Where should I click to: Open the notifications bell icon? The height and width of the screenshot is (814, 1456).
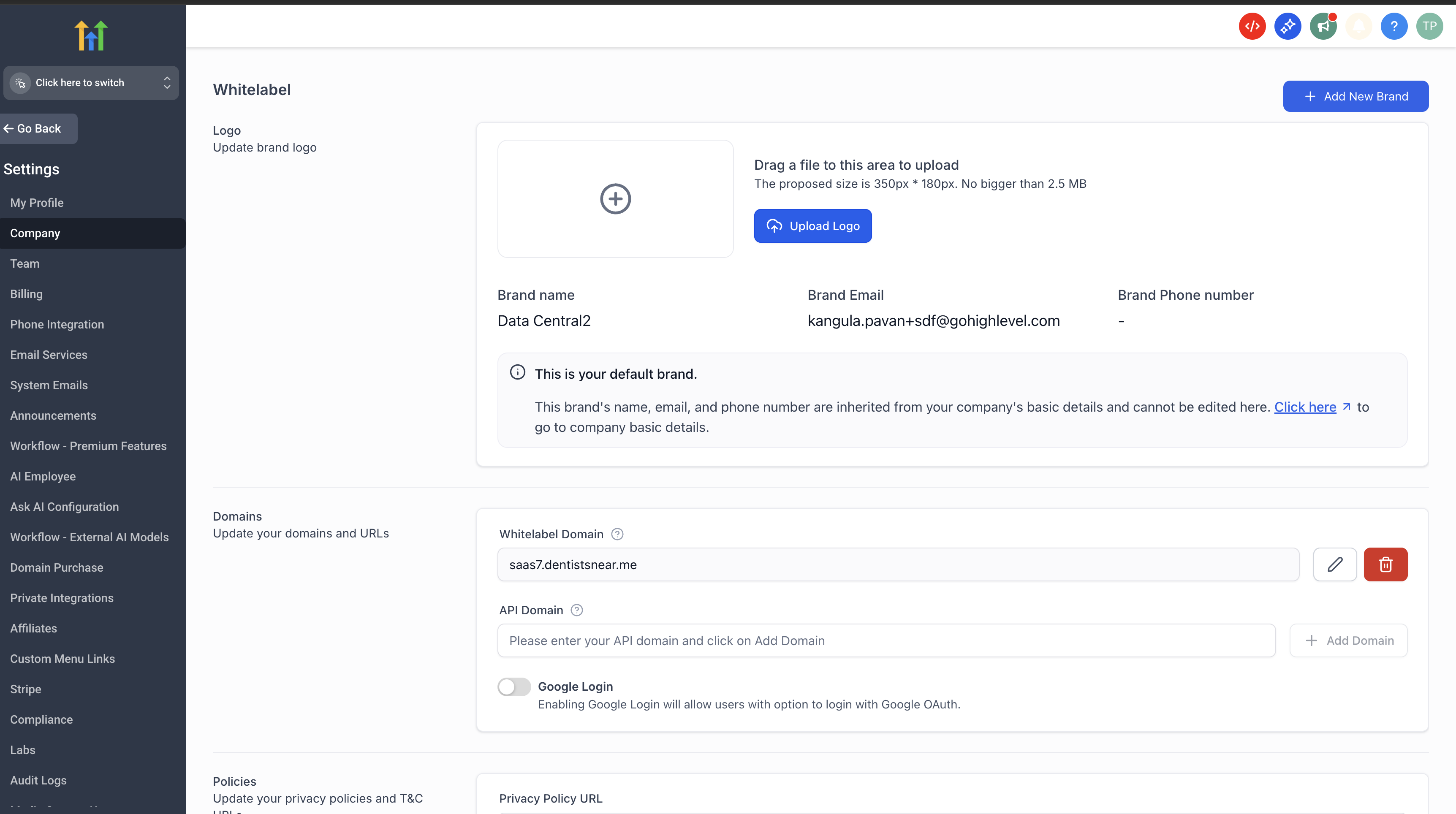point(1359,26)
